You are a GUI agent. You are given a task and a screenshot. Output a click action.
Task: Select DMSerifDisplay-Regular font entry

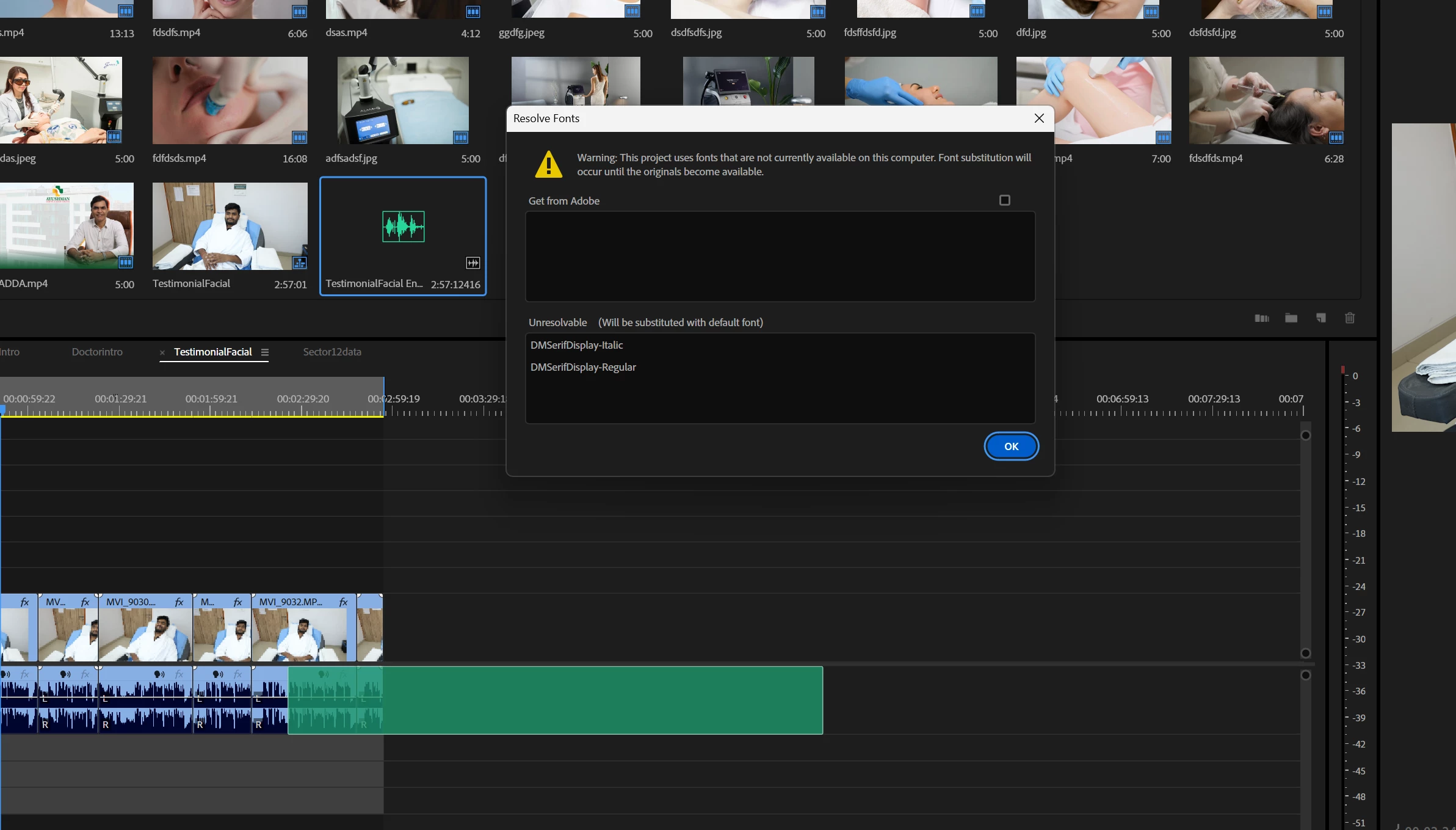(x=583, y=367)
